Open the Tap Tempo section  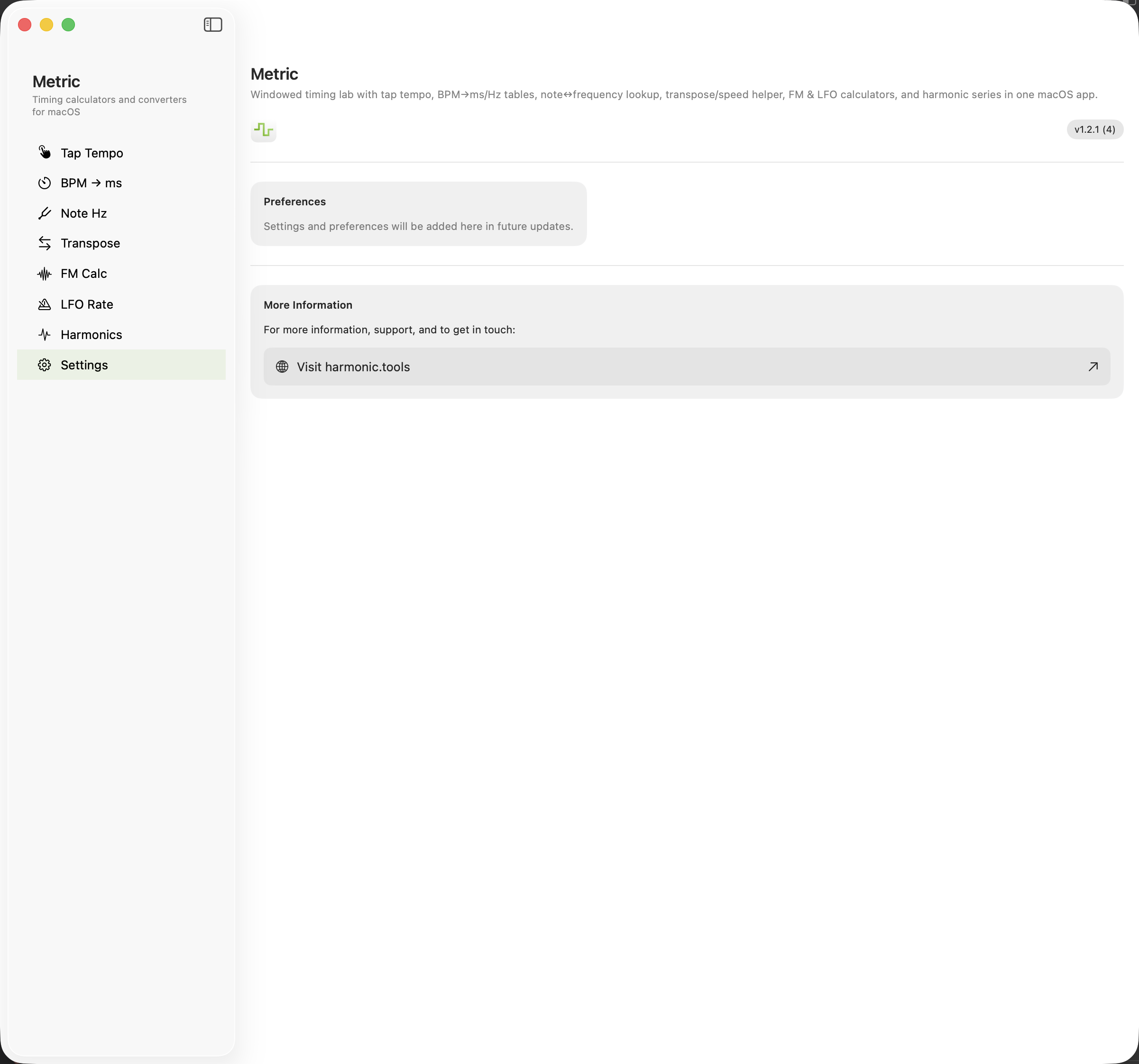(92, 152)
